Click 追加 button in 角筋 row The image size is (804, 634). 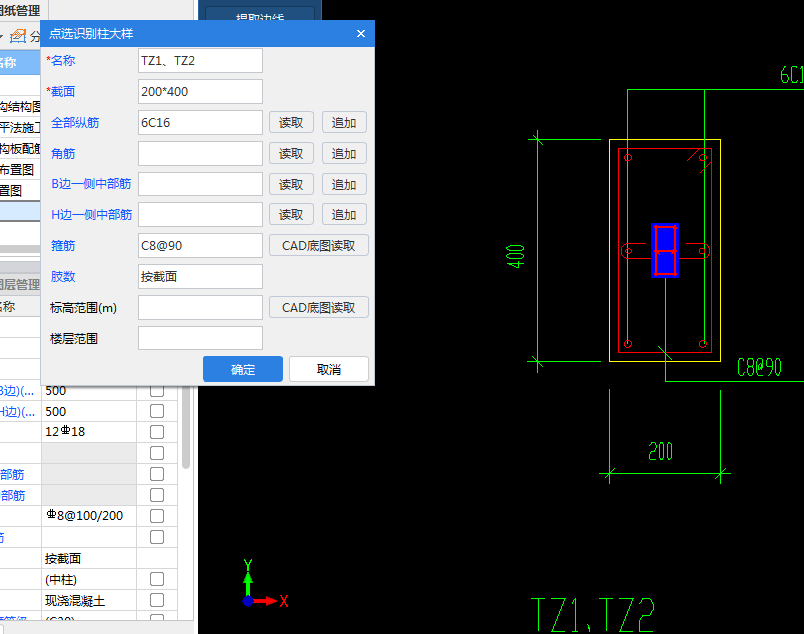pos(344,153)
